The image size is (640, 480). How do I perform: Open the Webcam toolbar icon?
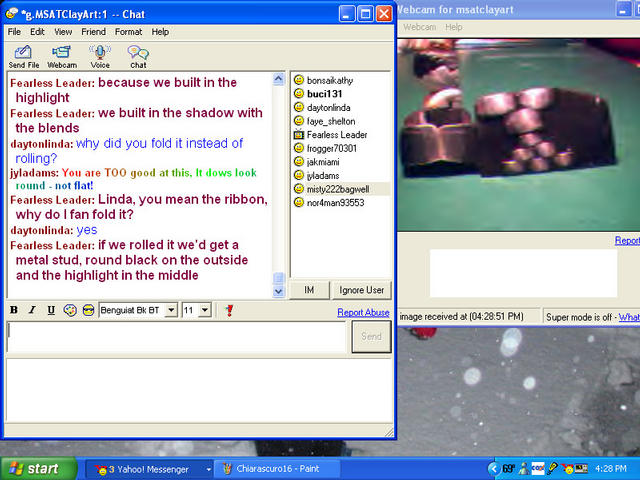(62, 57)
